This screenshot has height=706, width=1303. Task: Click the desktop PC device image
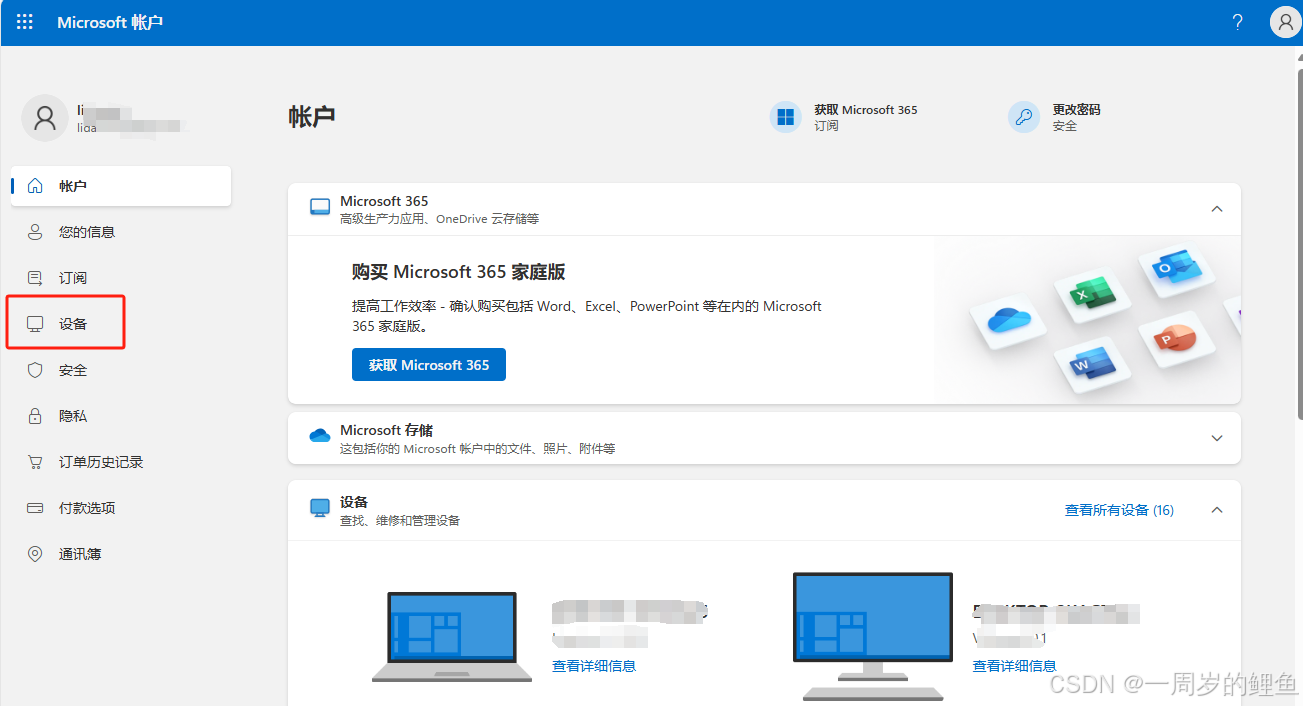click(x=873, y=636)
